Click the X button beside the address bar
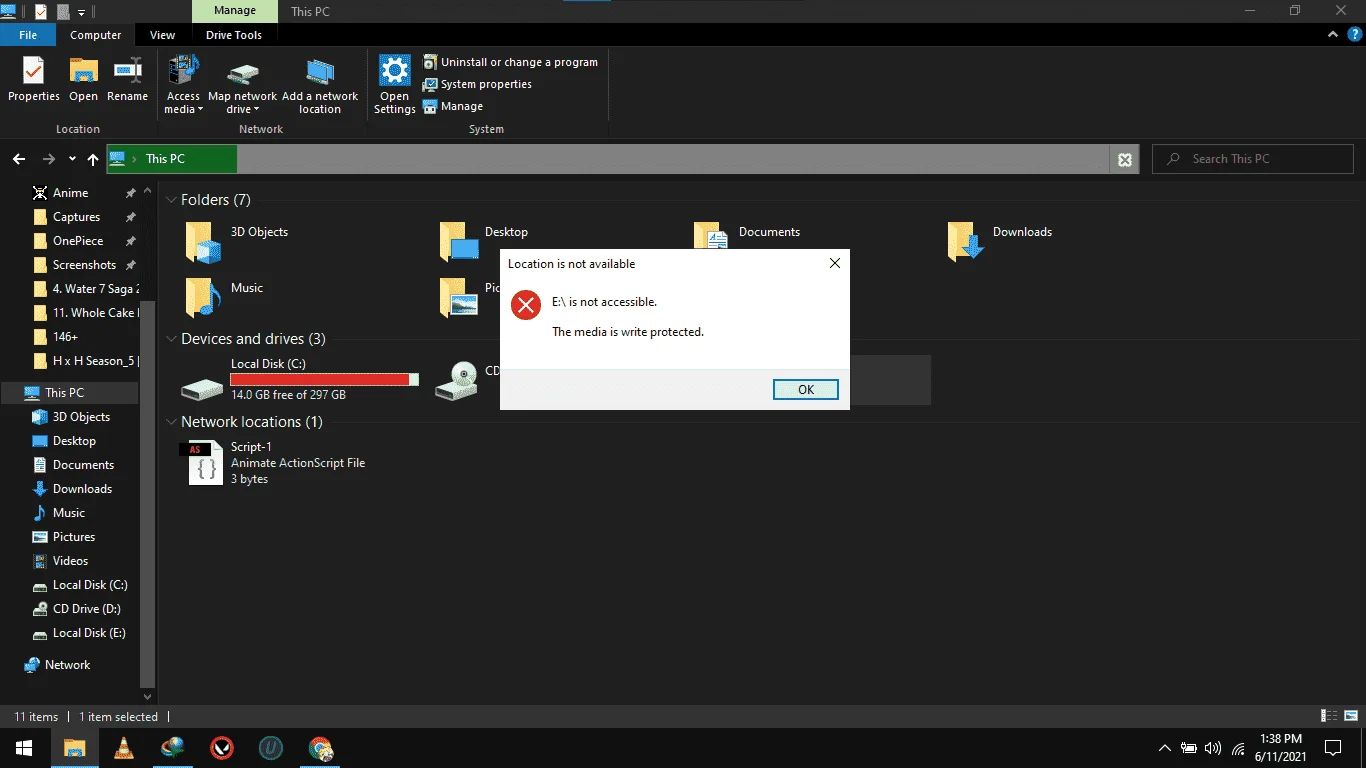This screenshot has width=1366, height=768. 1124,159
